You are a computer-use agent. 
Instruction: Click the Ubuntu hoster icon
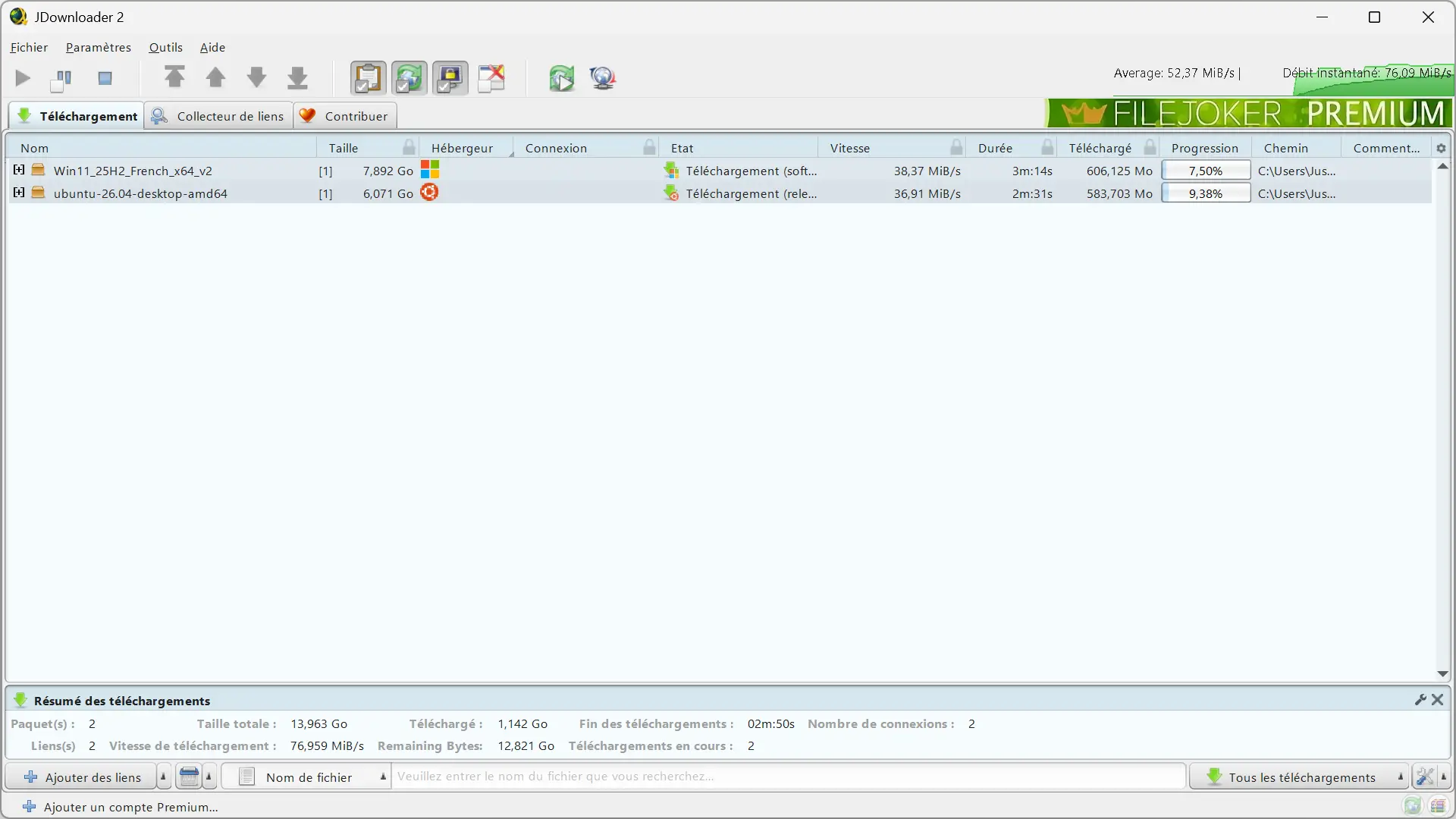[429, 192]
